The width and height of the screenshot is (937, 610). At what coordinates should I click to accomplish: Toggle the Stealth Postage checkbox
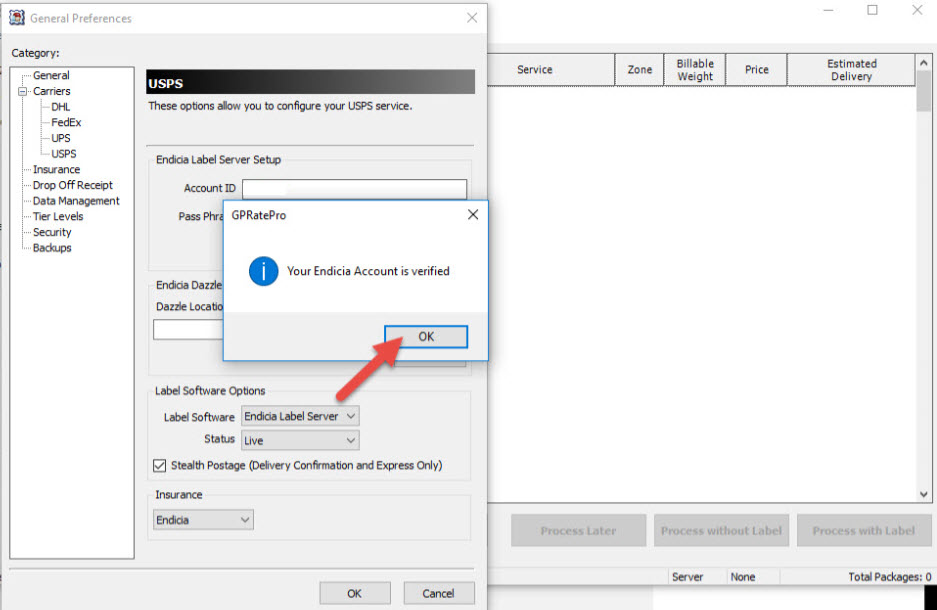160,465
